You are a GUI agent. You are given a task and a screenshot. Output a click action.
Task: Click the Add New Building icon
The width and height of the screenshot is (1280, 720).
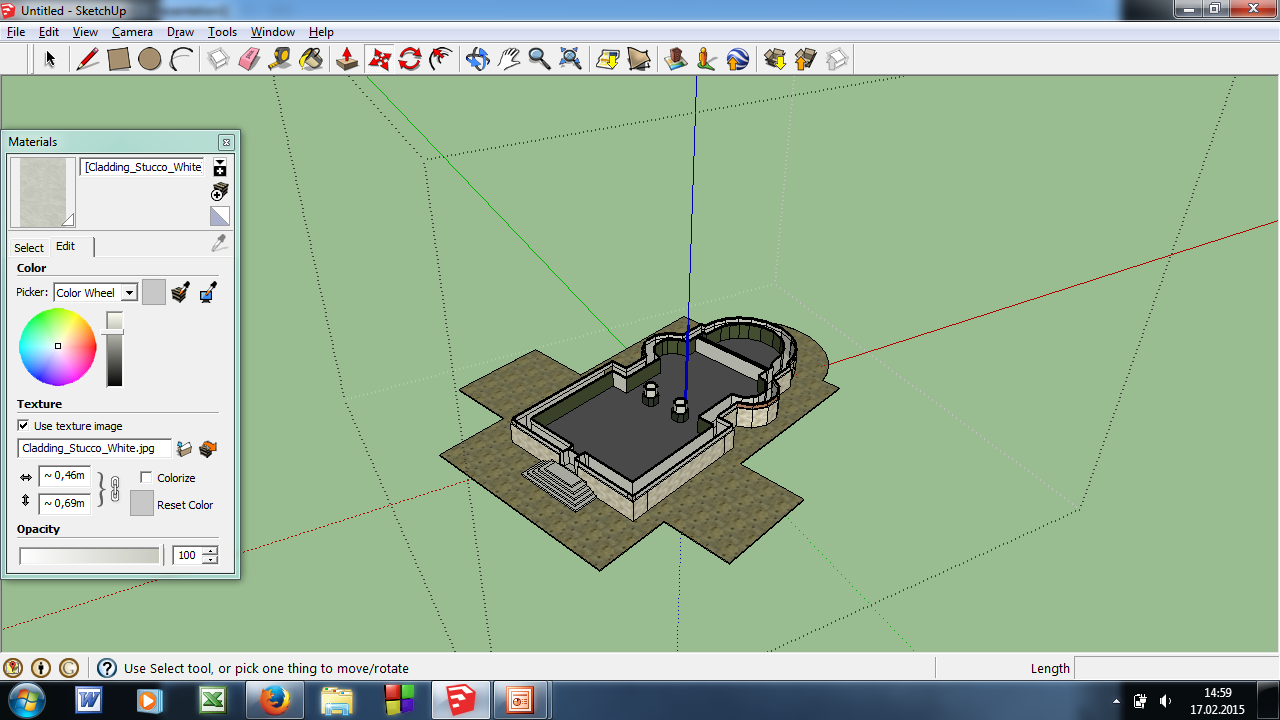(x=676, y=60)
